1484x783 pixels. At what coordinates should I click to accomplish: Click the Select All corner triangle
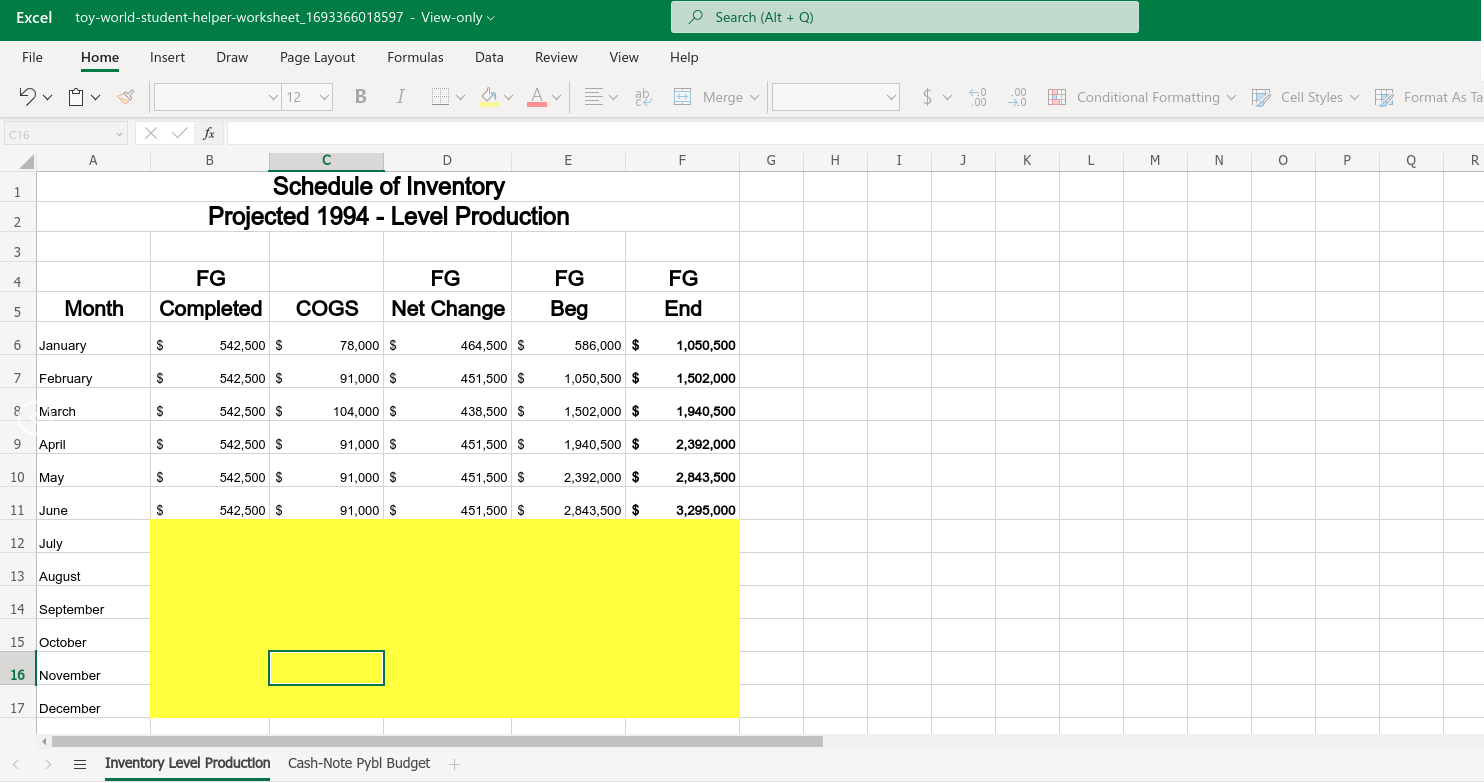pyautogui.click(x=27, y=162)
